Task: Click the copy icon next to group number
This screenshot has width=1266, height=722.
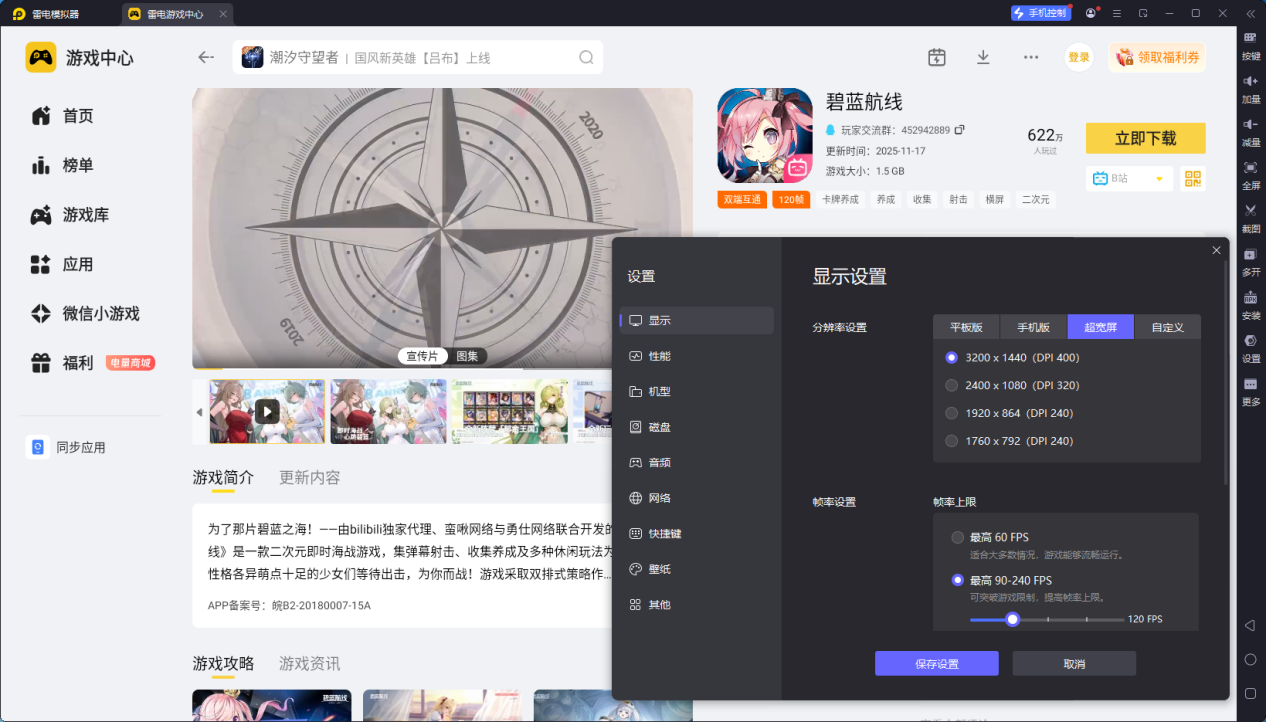Action: coord(960,130)
